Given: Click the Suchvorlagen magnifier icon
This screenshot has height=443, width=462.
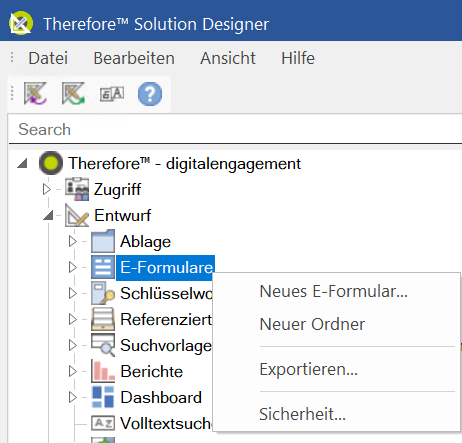Looking at the screenshot, I should (103, 345).
